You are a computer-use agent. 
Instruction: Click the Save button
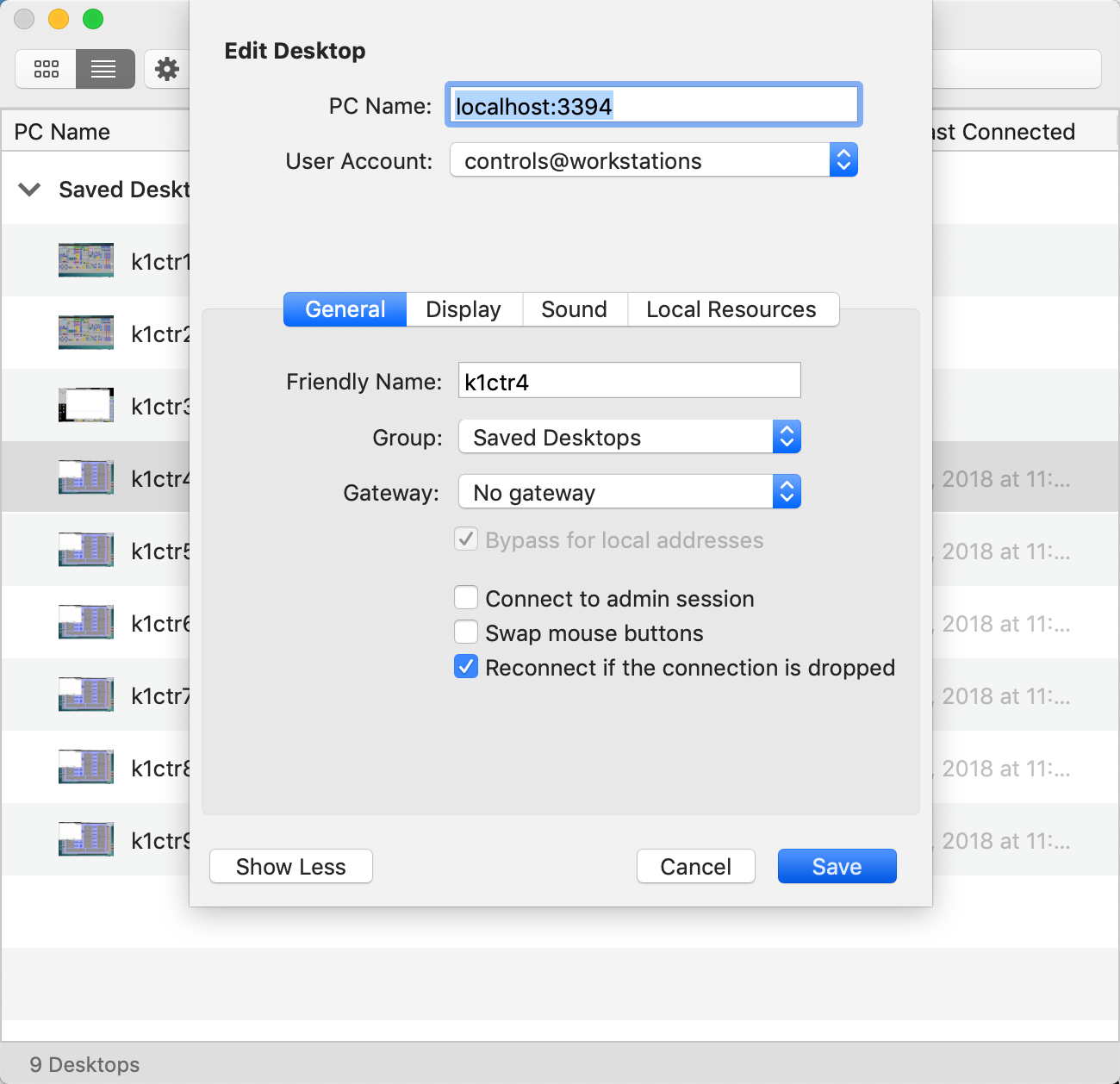[x=837, y=866]
